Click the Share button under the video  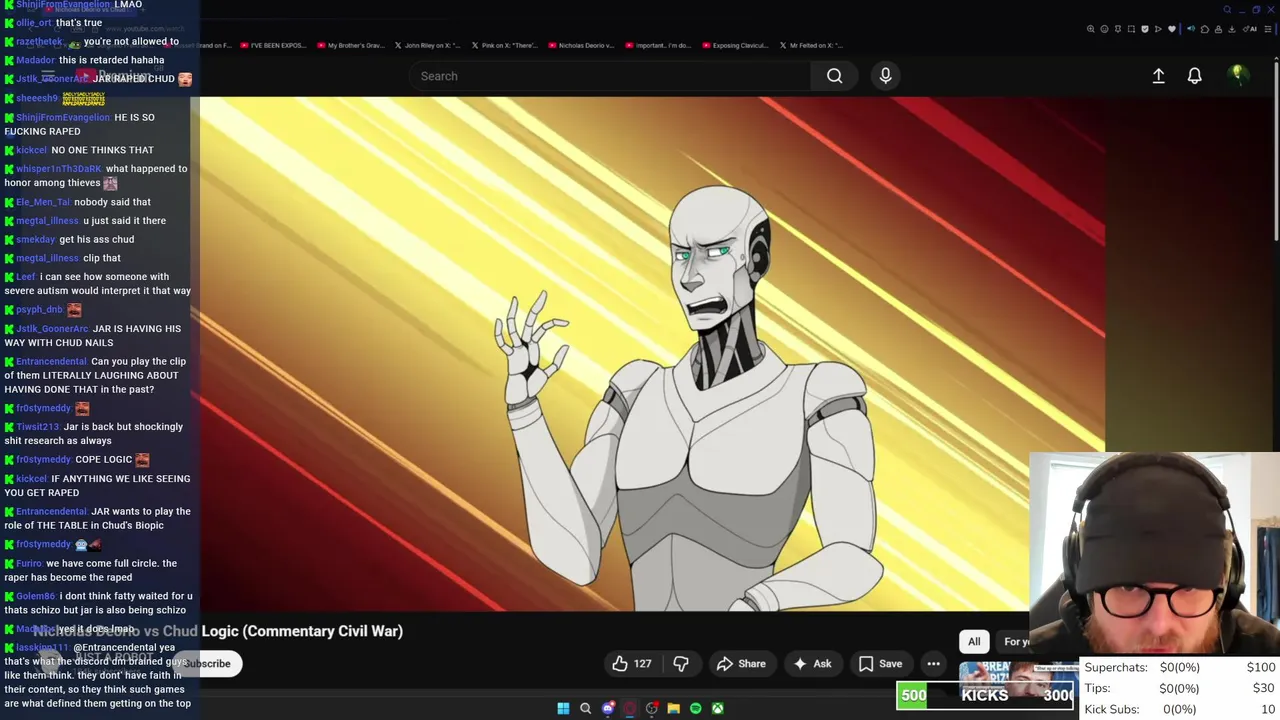click(741, 663)
